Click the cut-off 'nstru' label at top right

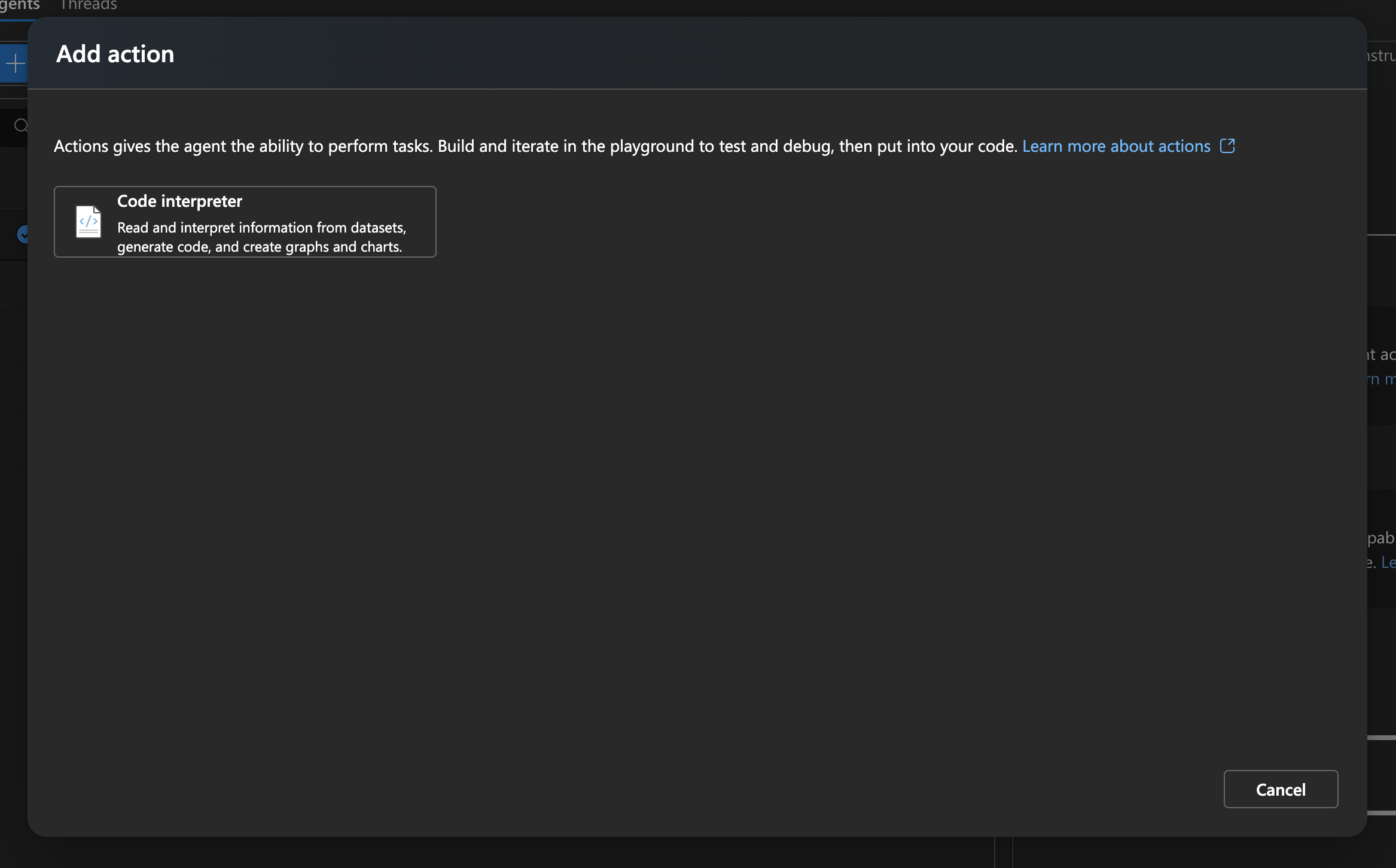click(x=1381, y=56)
